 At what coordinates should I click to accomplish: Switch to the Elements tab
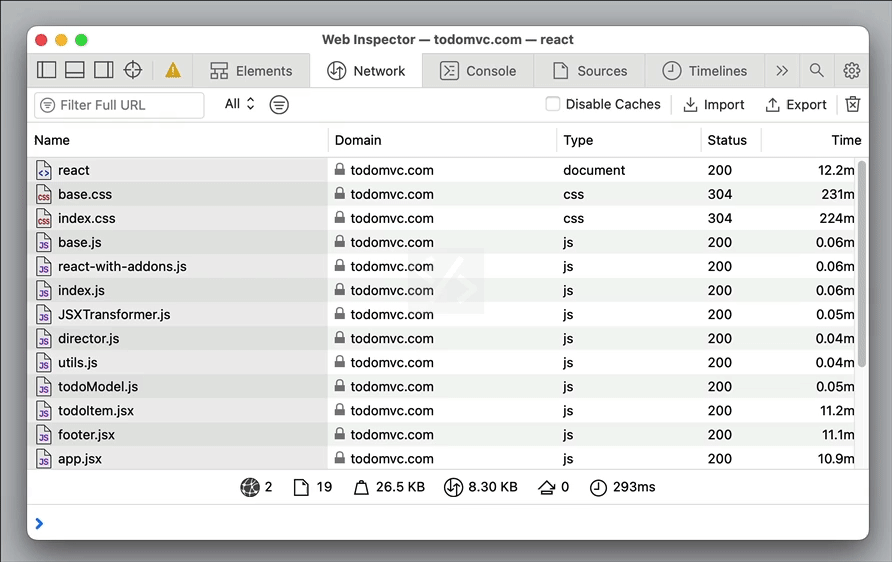point(251,71)
